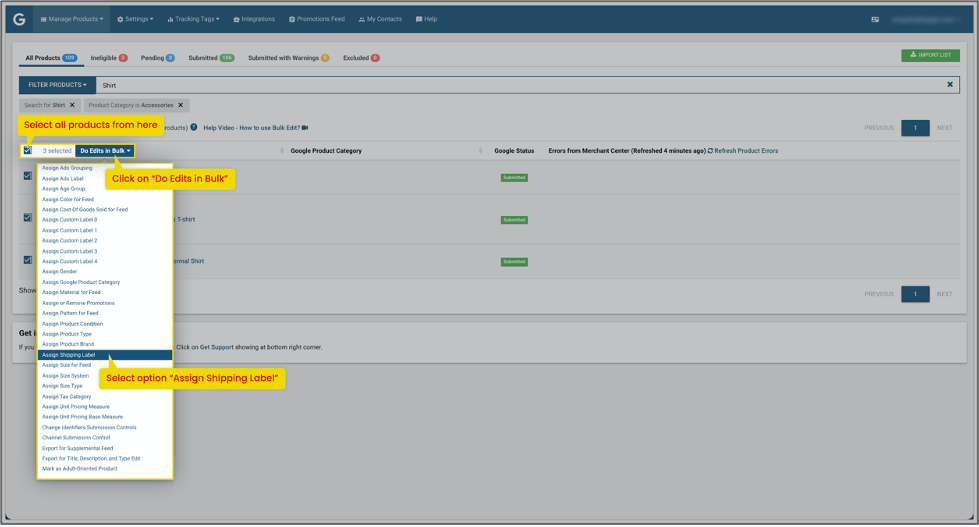
Task: Go to Integrations page
Action: 254,19
